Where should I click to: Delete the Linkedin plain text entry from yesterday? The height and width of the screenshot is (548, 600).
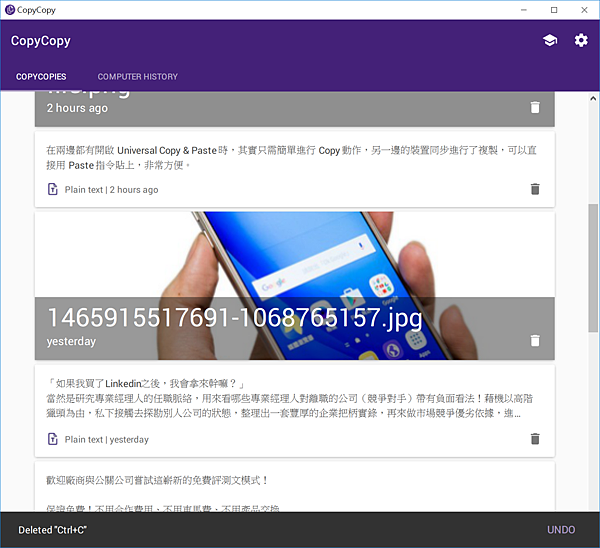pyautogui.click(x=535, y=439)
